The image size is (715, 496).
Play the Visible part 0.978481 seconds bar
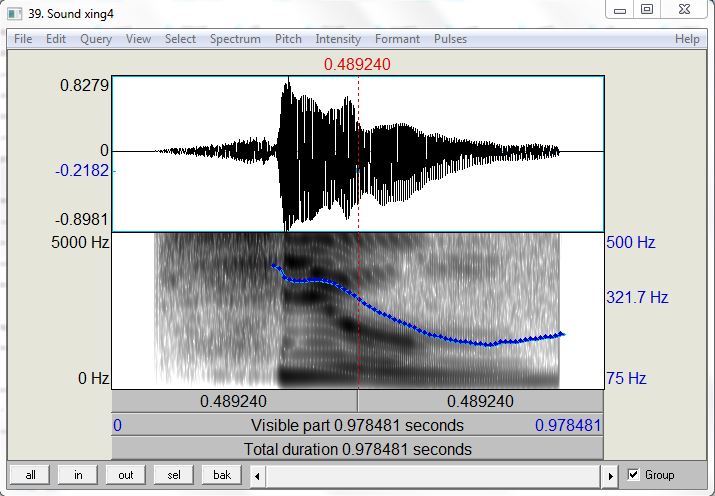[x=358, y=425]
